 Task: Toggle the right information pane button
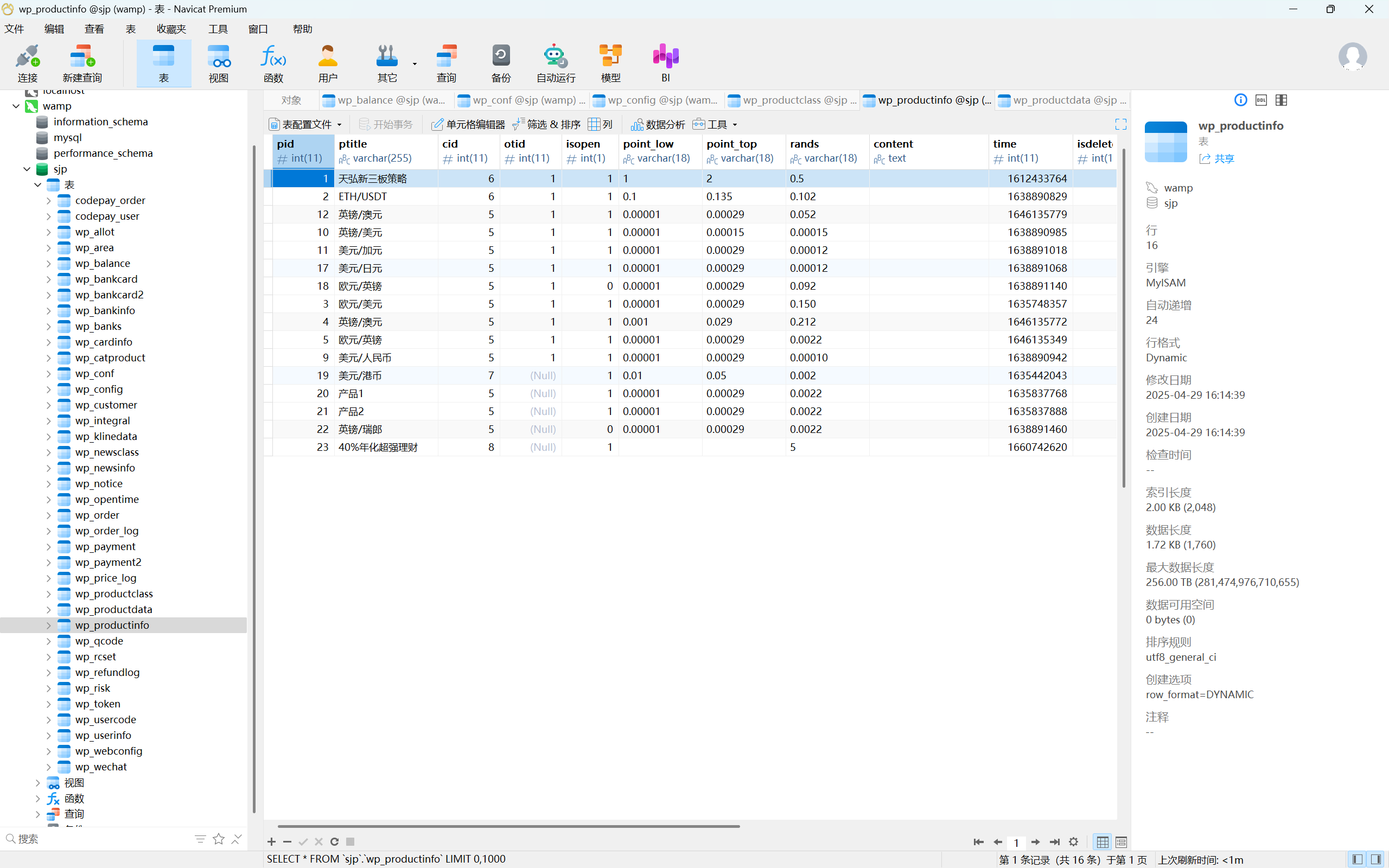tap(1376, 859)
